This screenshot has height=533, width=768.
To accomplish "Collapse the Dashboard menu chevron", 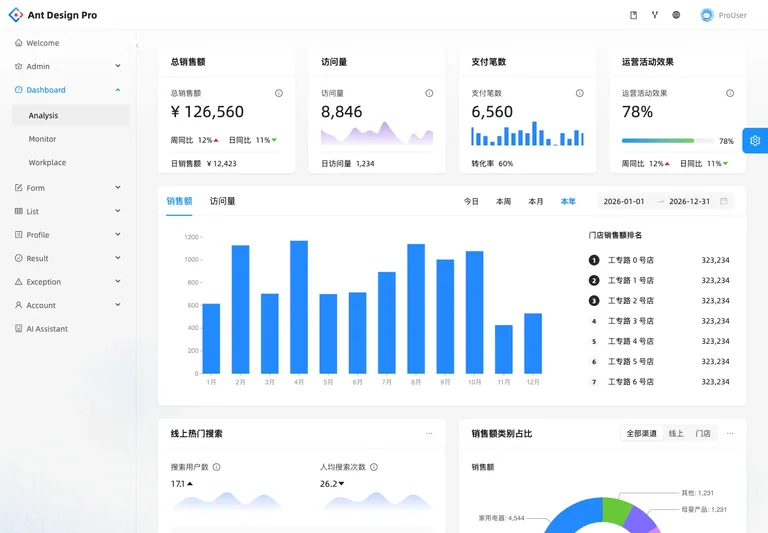I will click(118, 90).
